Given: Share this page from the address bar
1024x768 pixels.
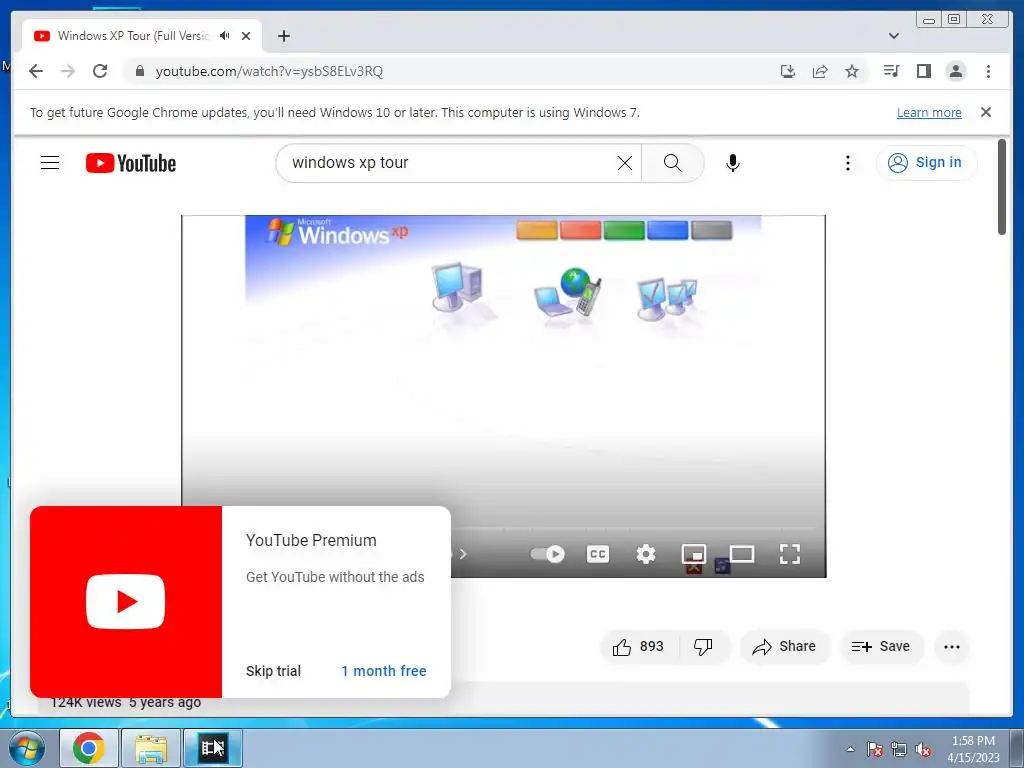Looking at the screenshot, I should 820,71.
